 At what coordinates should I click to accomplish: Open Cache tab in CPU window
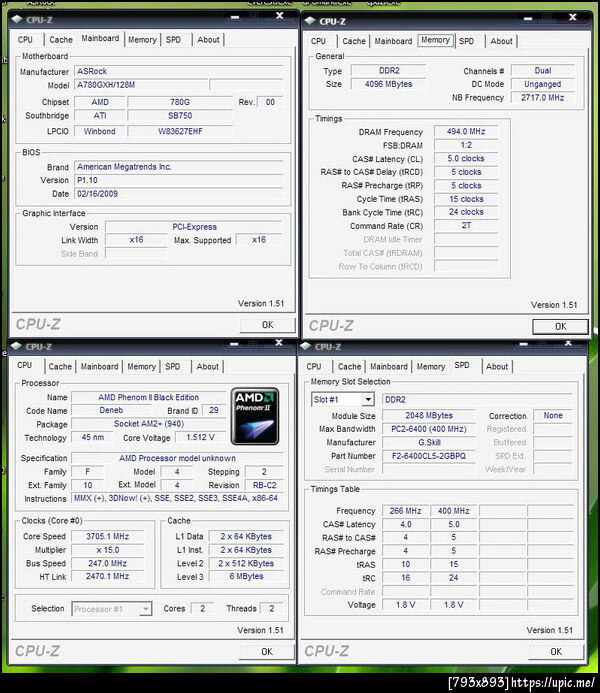[60, 366]
